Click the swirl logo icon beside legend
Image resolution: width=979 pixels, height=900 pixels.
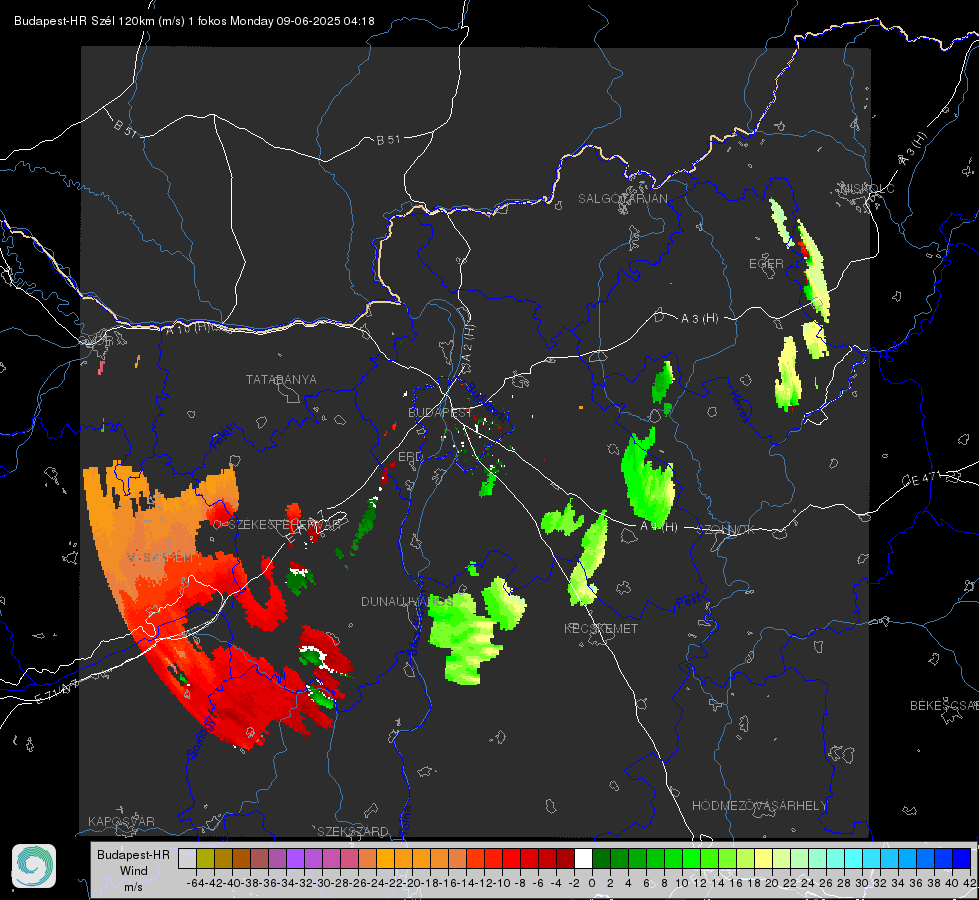(34, 866)
